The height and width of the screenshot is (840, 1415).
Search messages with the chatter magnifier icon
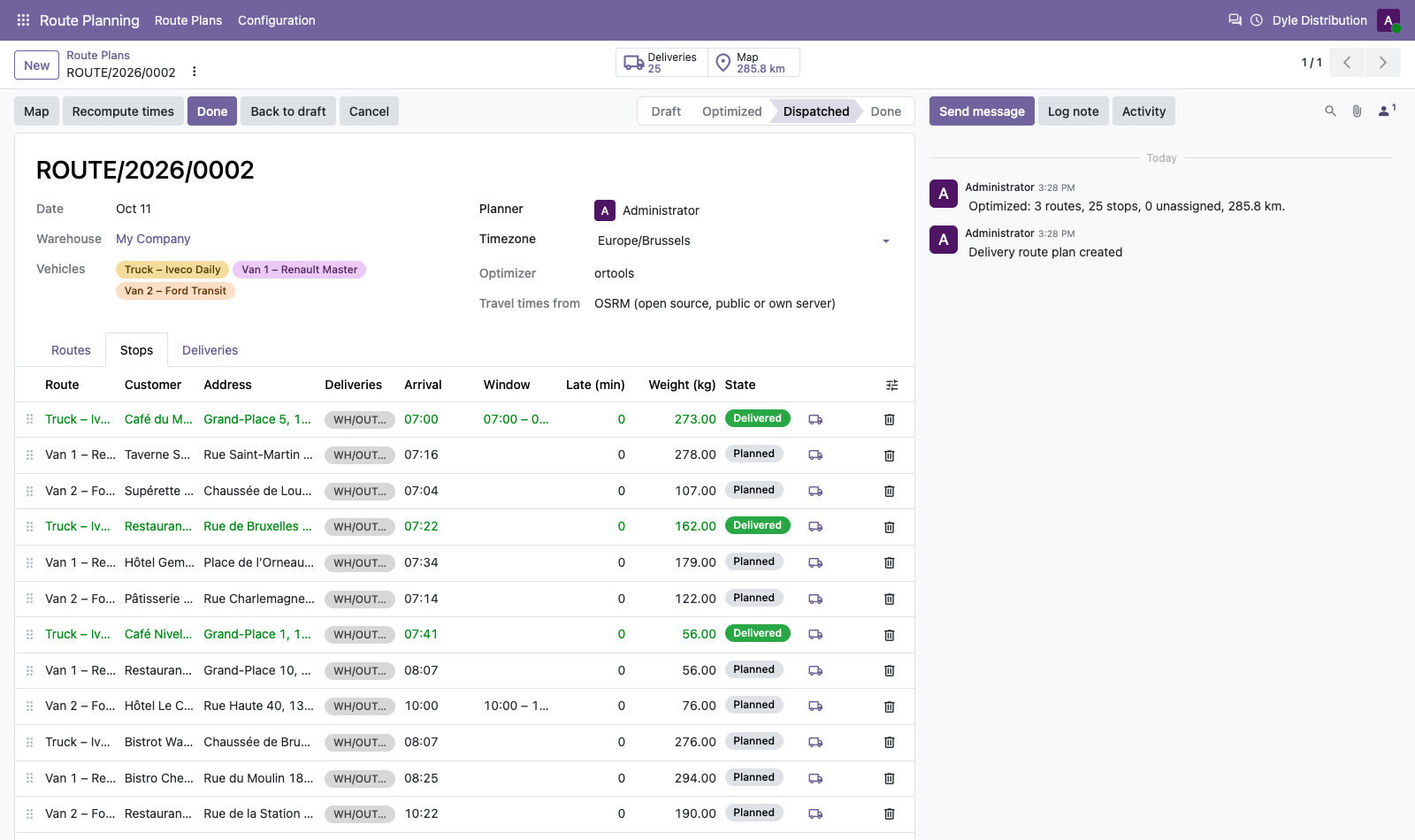pyautogui.click(x=1330, y=111)
